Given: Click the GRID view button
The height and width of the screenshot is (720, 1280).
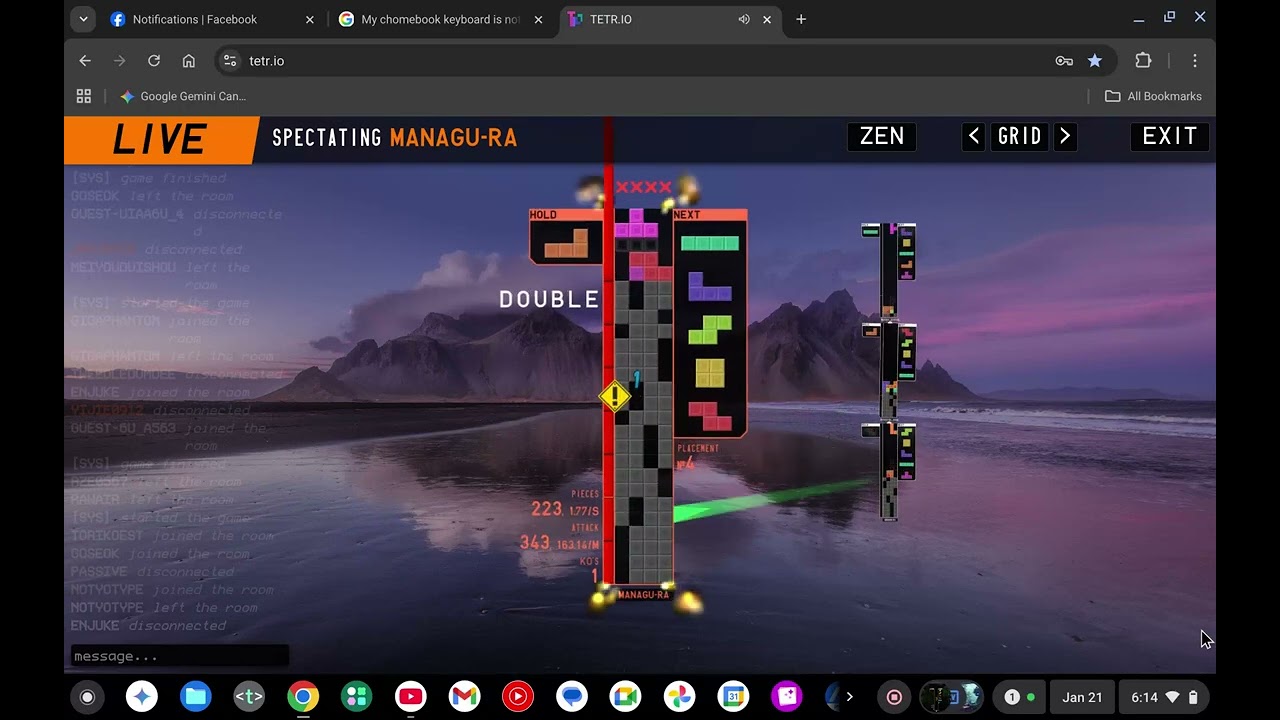Looking at the screenshot, I should (1020, 137).
